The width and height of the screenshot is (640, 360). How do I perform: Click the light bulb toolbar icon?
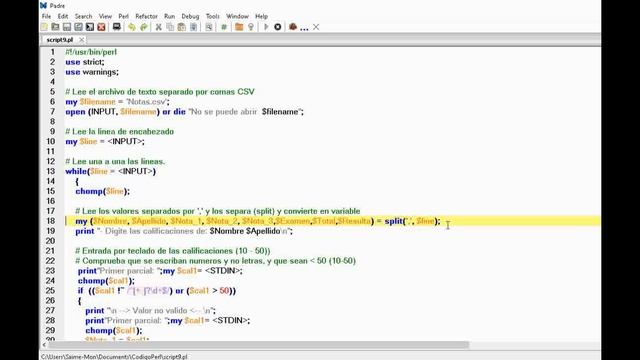pyautogui.click(x=251, y=27)
